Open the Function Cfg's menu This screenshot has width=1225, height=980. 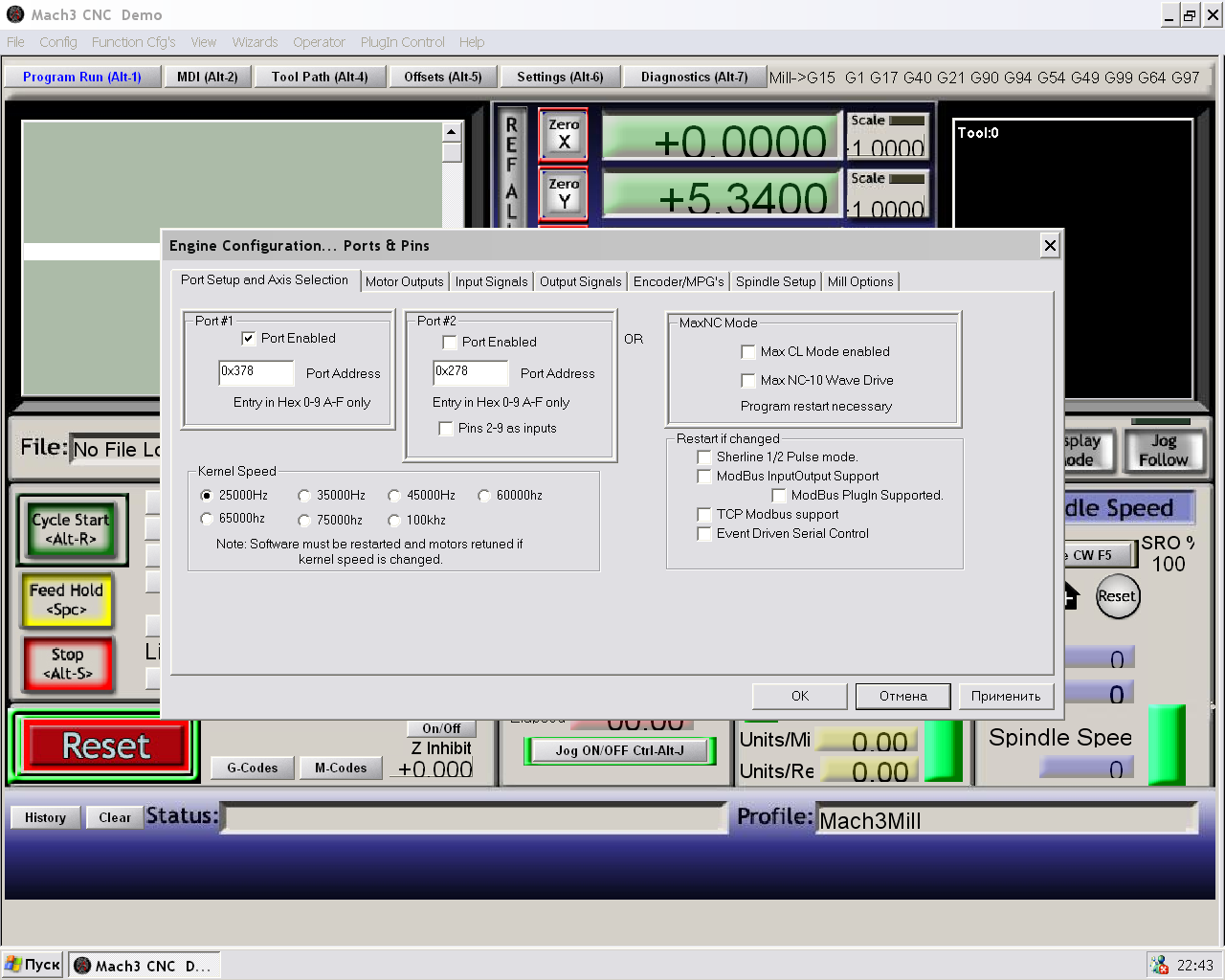(134, 42)
